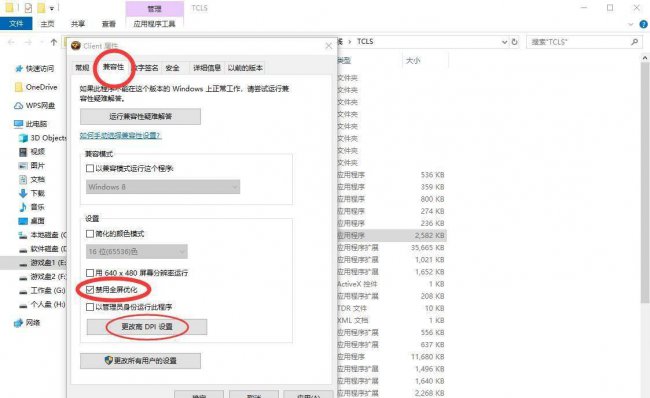Image resolution: width=650 pixels, height=398 pixels.
Task: Select 工作盘 (G:) drive in sidebar
Action: pos(42,291)
